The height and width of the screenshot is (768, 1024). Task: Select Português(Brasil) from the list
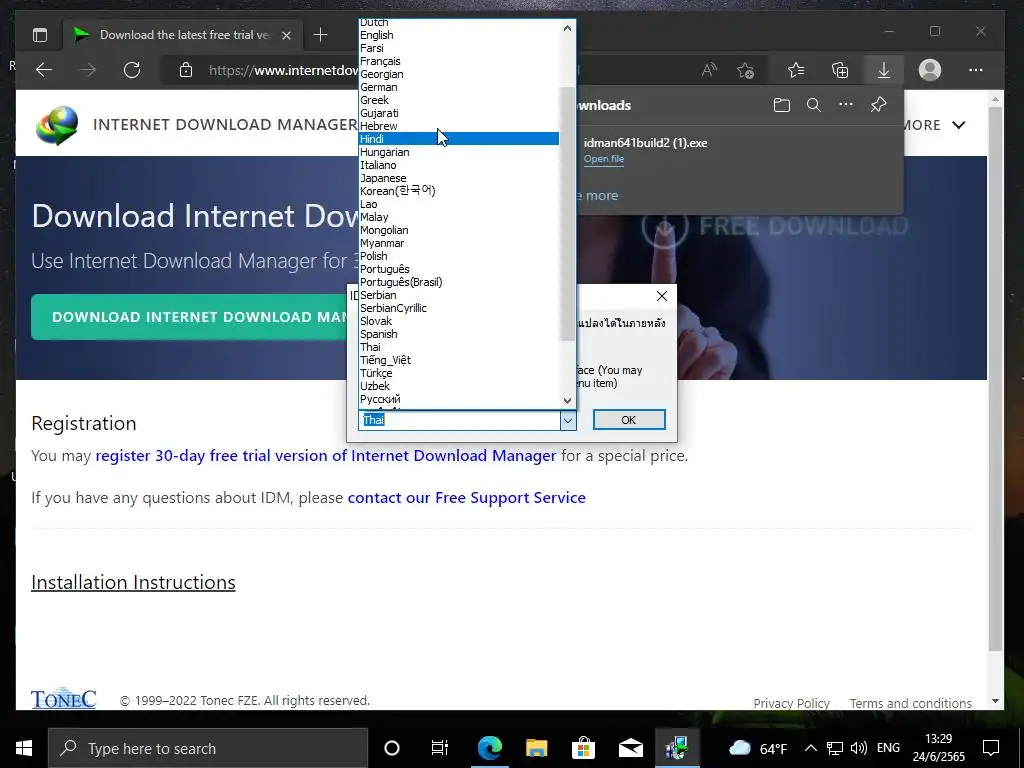coord(458,281)
